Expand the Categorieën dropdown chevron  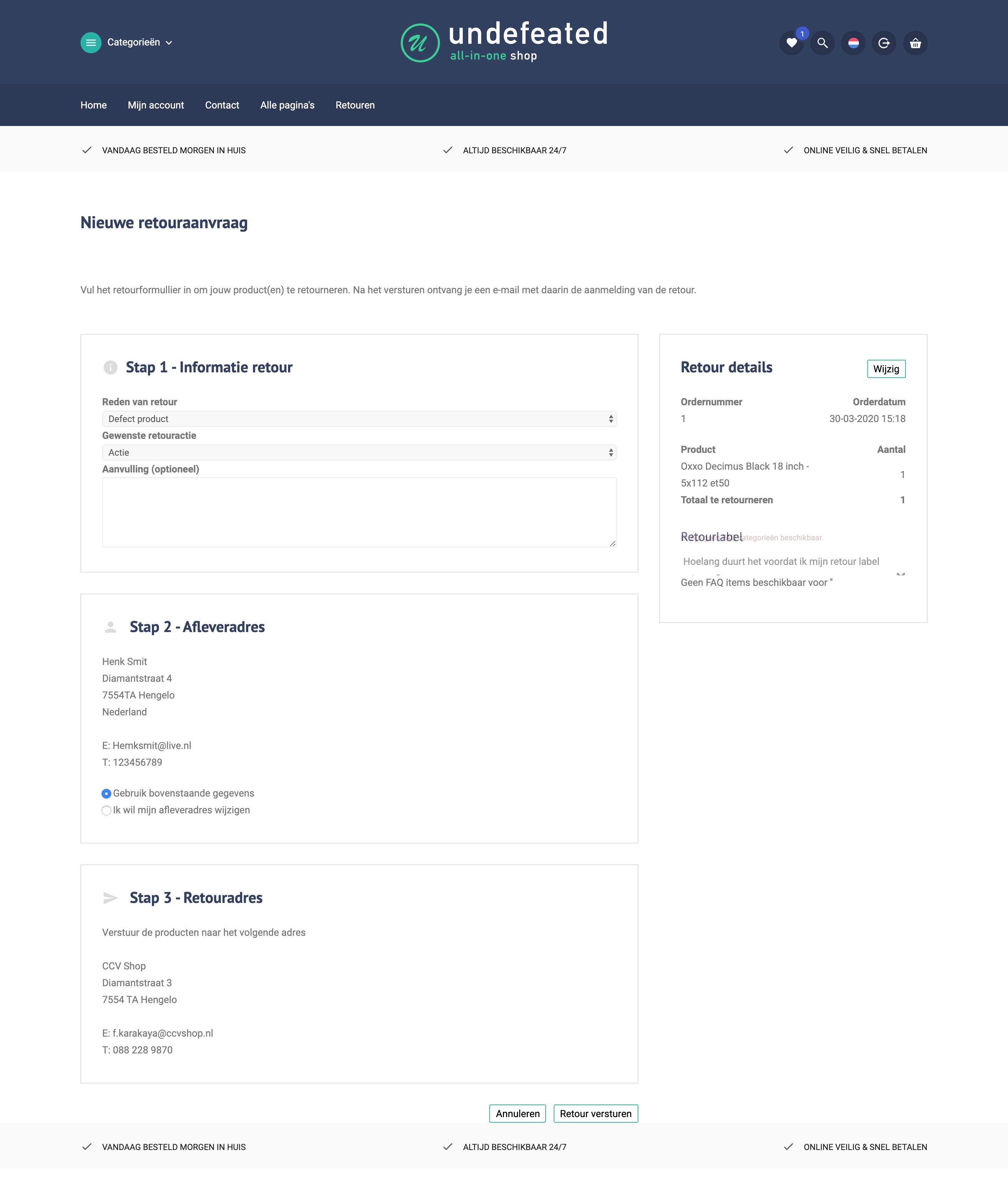coord(169,43)
